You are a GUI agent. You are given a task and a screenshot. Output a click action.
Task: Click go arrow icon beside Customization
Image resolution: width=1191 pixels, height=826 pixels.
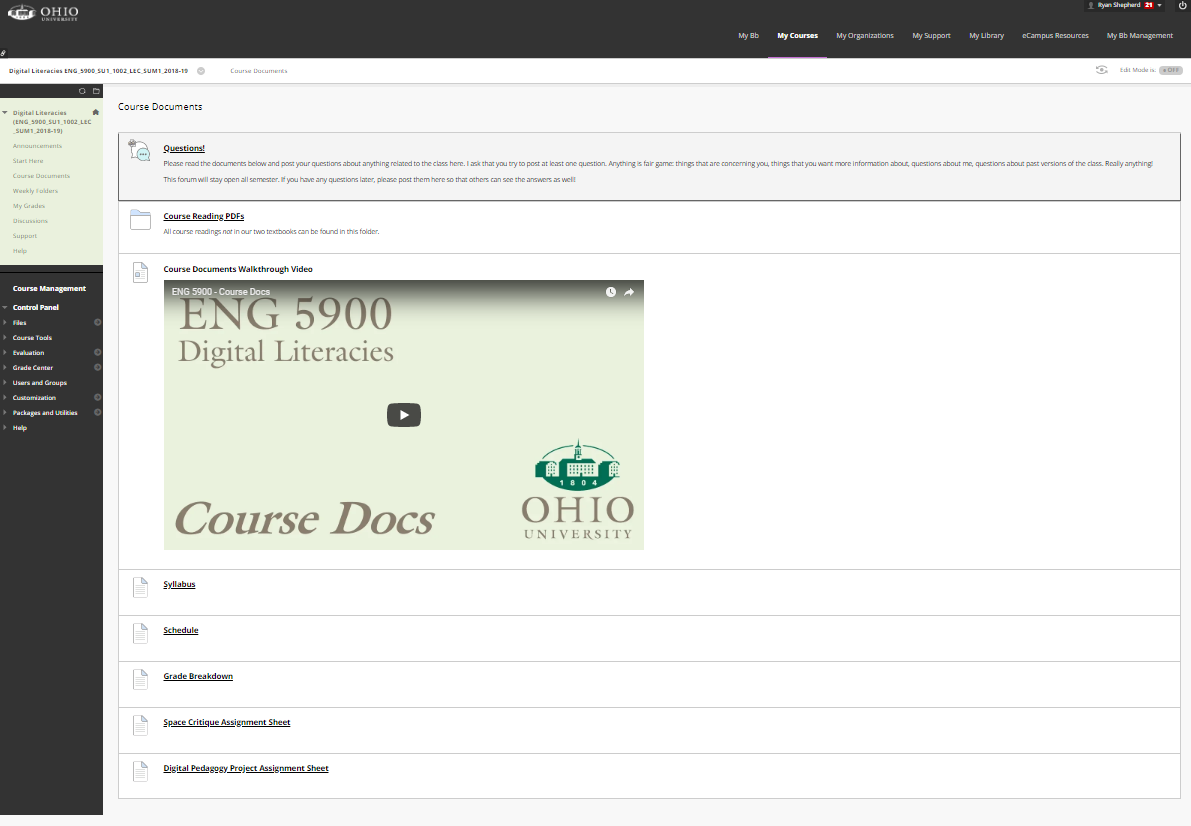click(x=97, y=397)
